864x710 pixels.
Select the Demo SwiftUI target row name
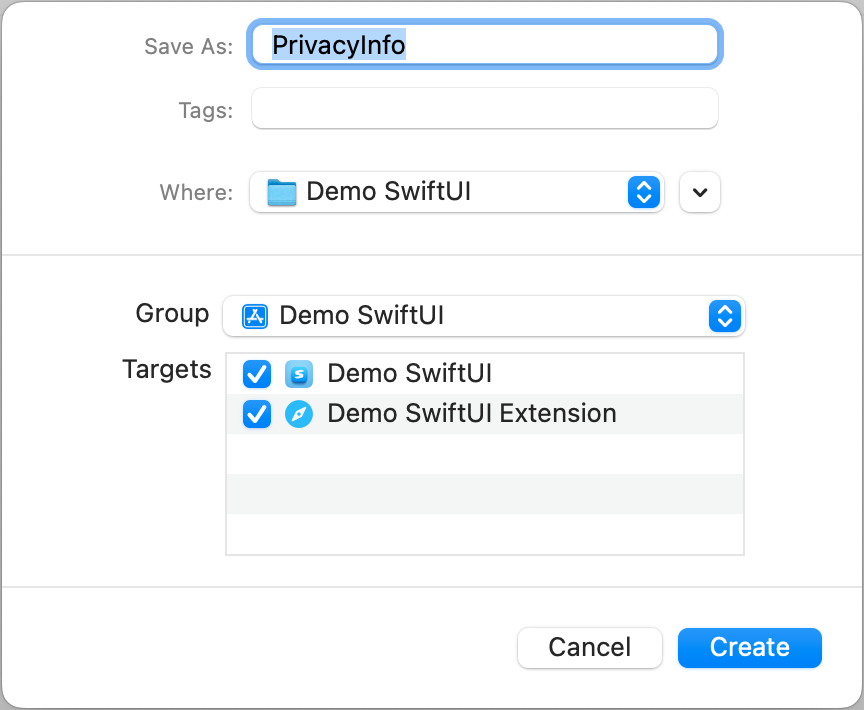click(409, 374)
